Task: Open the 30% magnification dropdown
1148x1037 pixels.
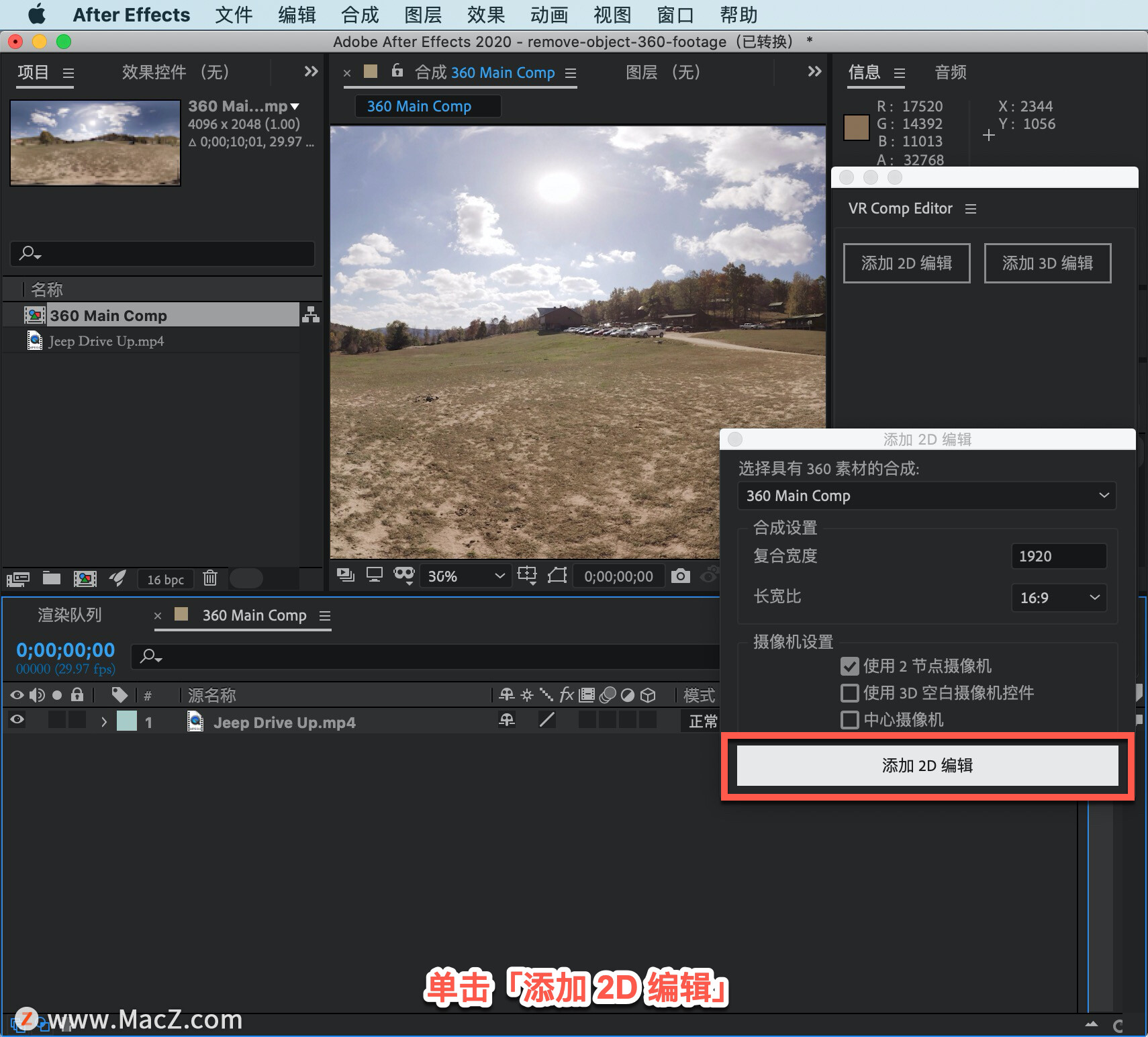Action: tap(465, 576)
